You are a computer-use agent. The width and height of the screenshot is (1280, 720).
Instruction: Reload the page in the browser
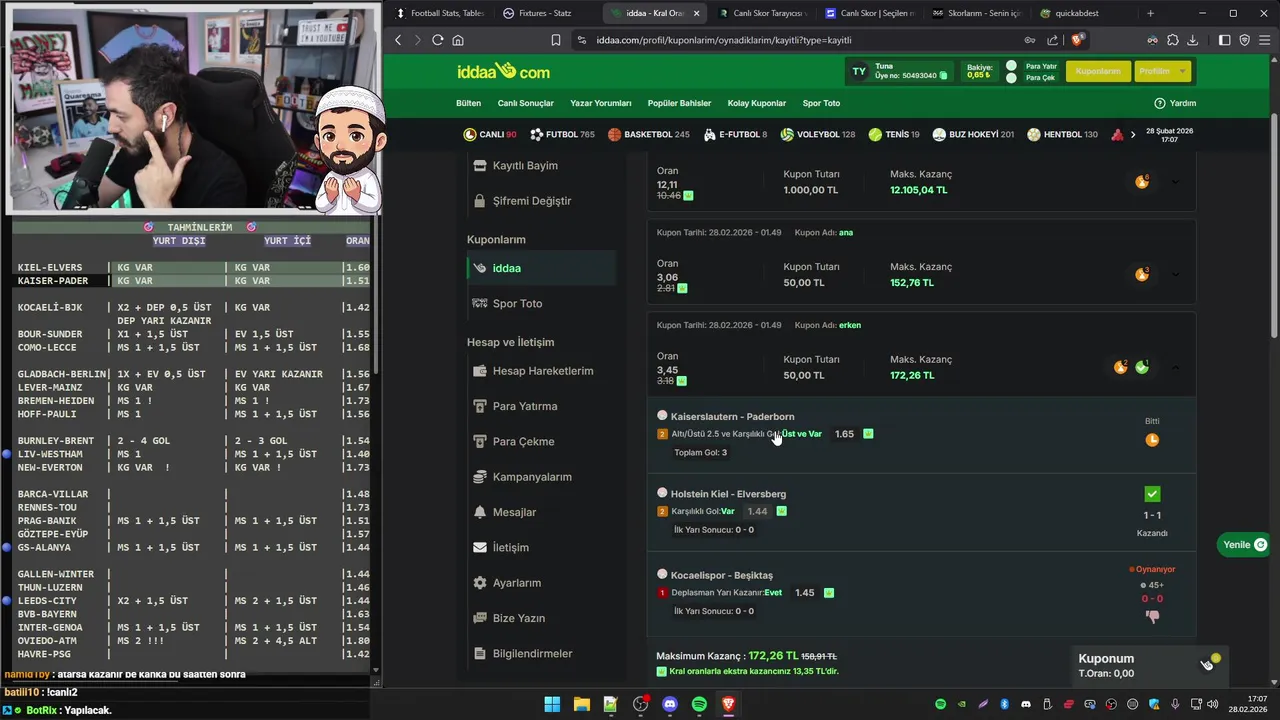click(437, 40)
